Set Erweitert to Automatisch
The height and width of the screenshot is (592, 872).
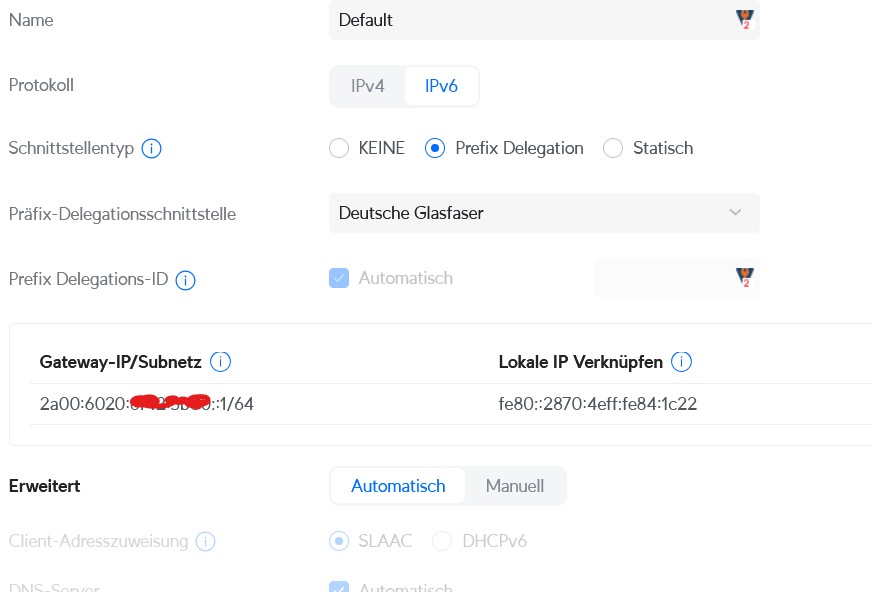[398, 486]
